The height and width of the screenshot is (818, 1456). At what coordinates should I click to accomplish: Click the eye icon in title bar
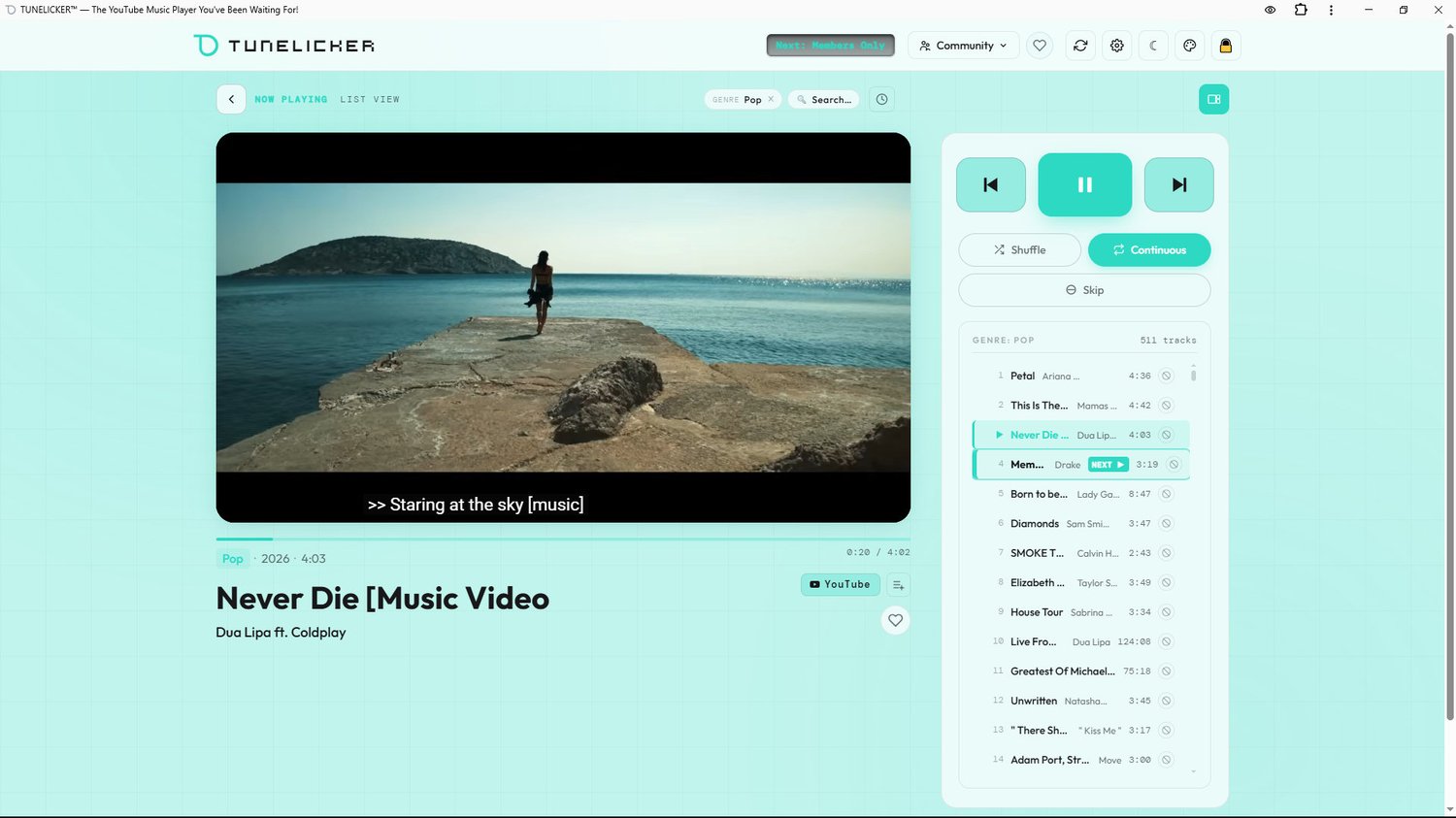point(1270,10)
